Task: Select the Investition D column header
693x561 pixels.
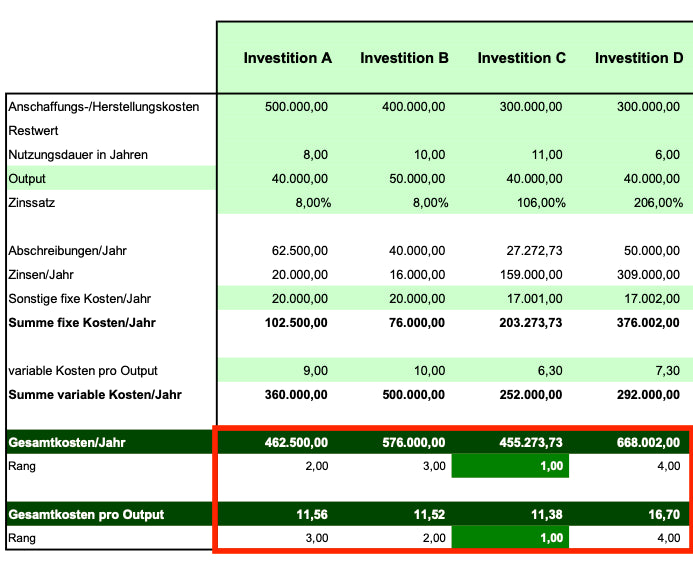Action: point(639,58)
